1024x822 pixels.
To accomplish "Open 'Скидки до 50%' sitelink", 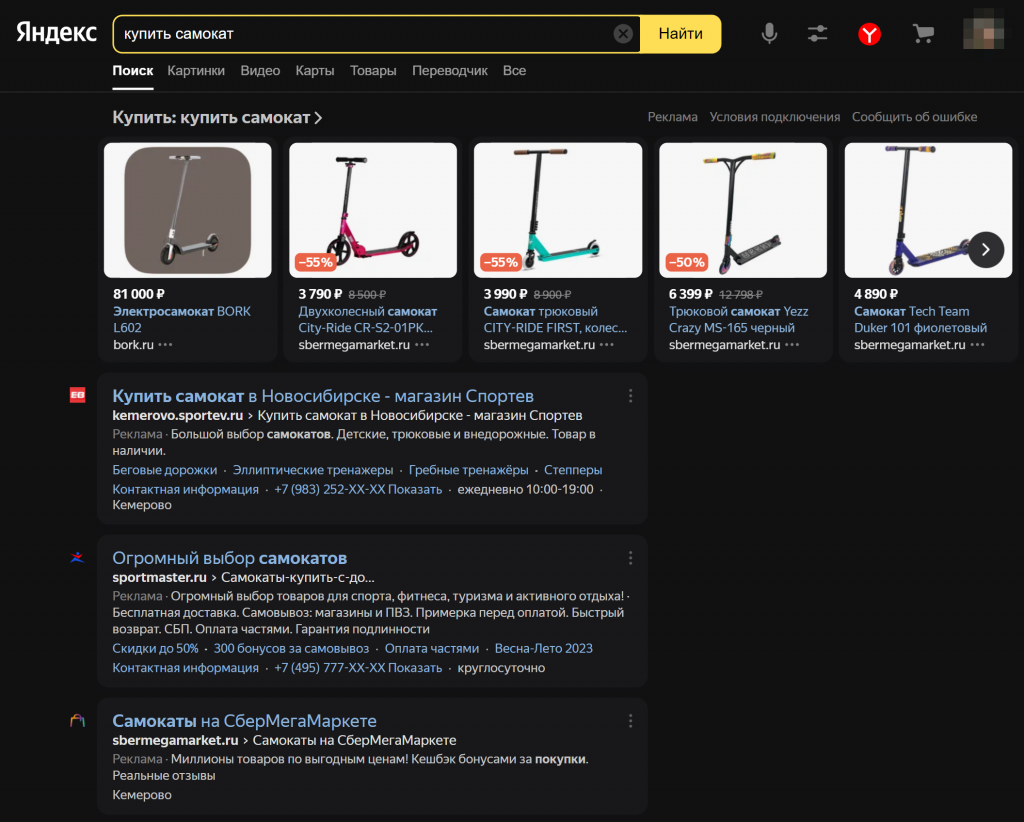I will [x=155, y=648].
